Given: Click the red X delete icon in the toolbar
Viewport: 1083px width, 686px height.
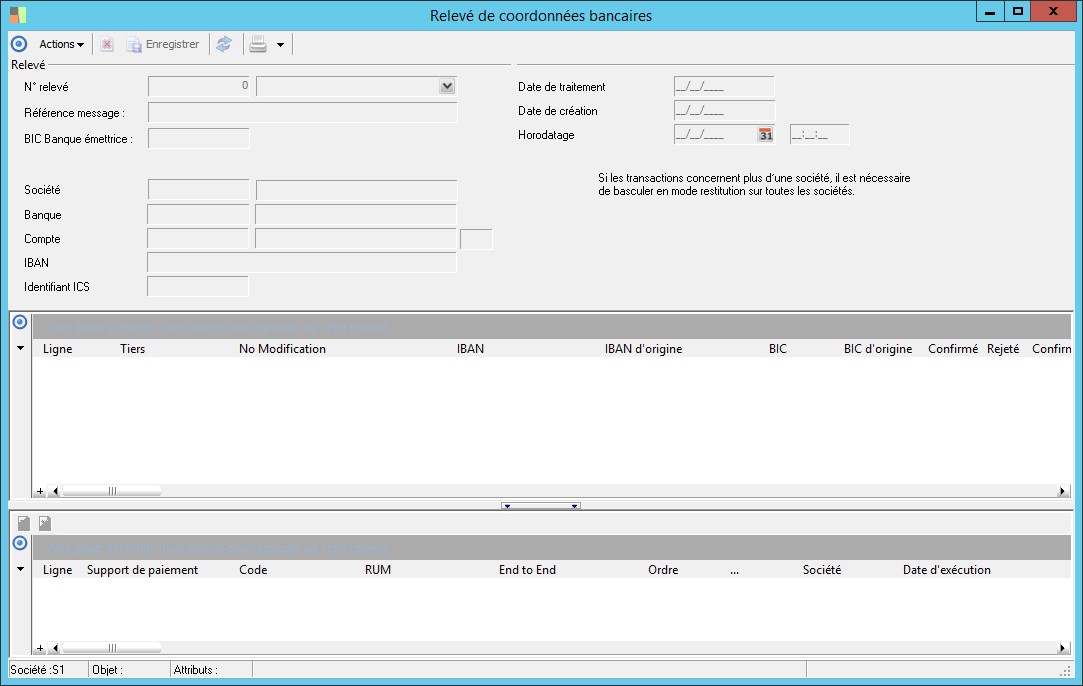Looking at the screenshot, I should click(107, 44).
